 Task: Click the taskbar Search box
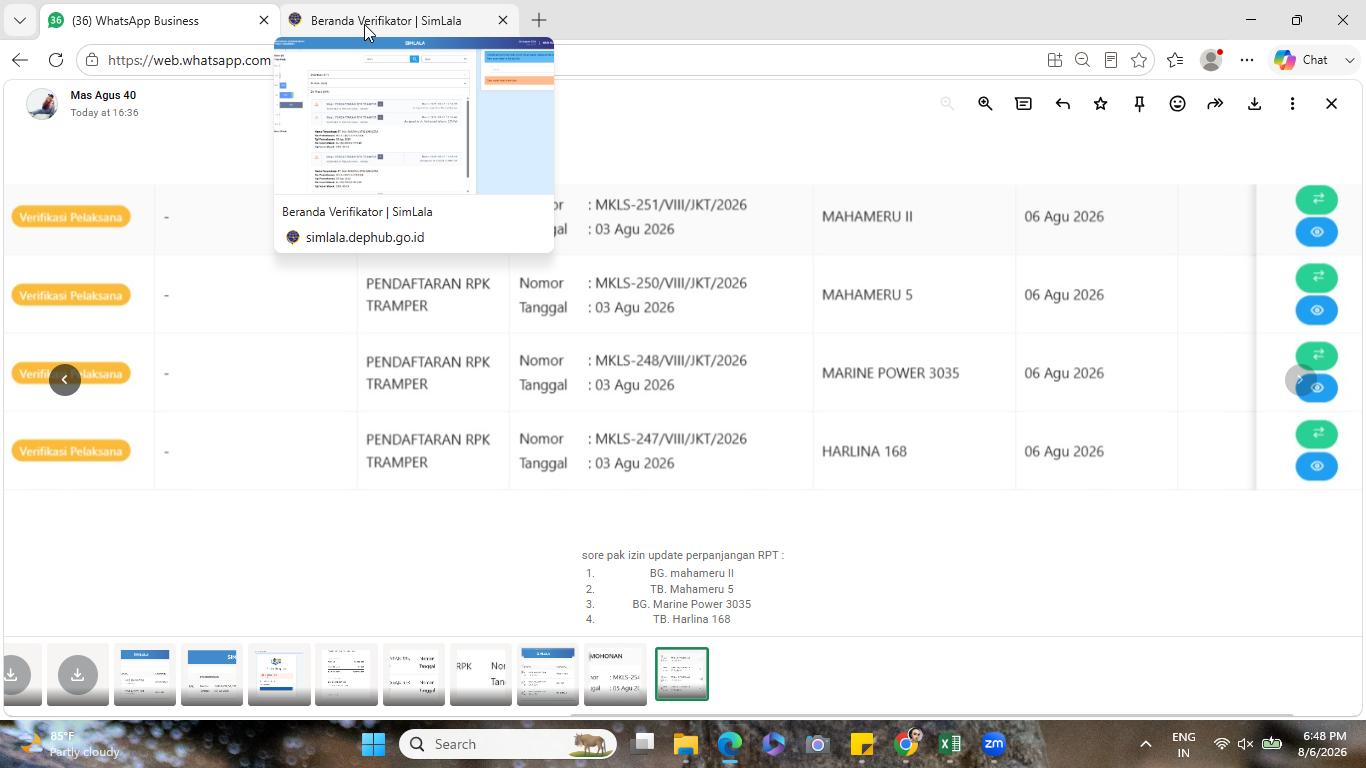(509, 744)
